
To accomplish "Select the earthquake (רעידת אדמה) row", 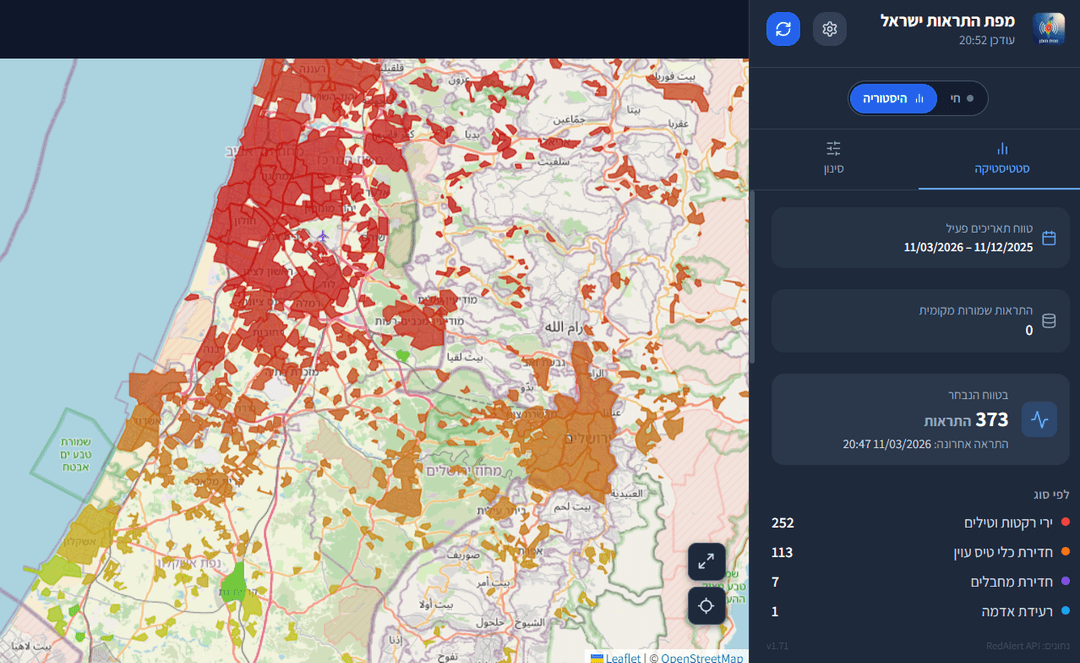I will click(x=920, y=611).
